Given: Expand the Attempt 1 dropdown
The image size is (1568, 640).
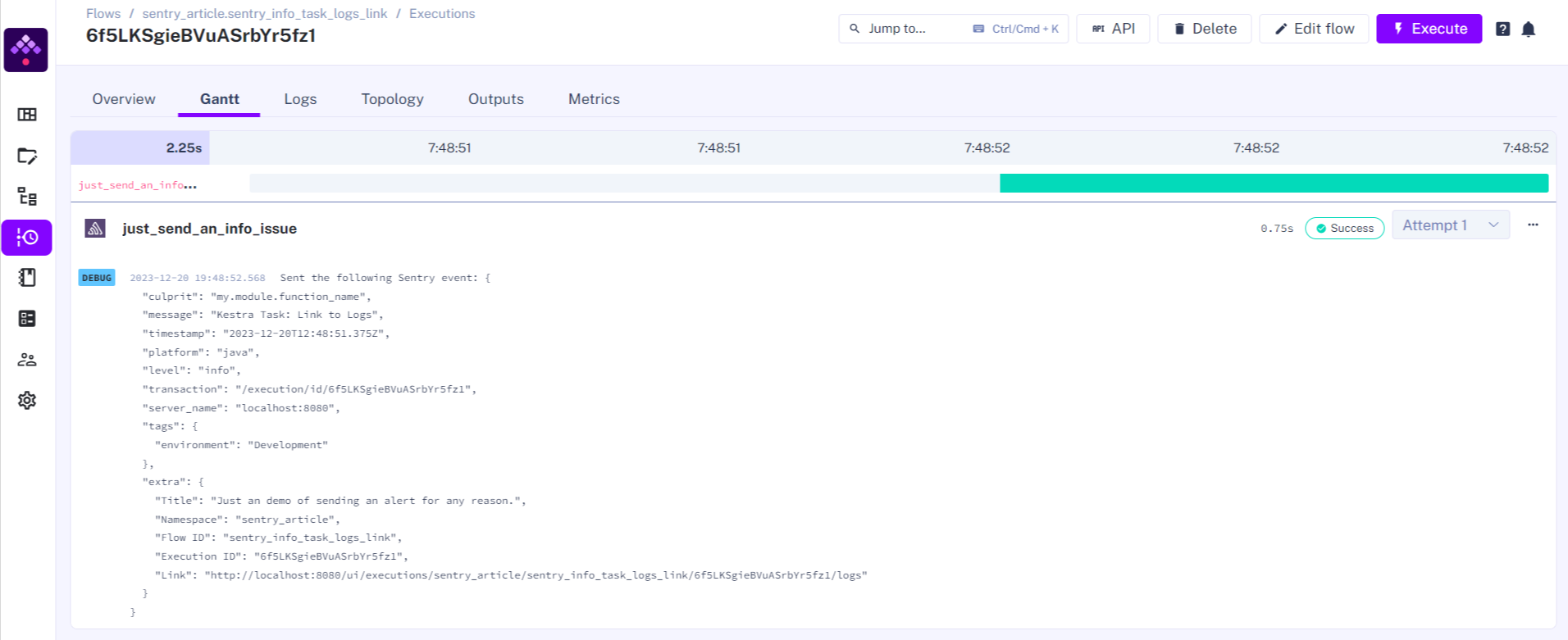Looking at the screenshot, I should pyautogui.click(x=1450, y=225).
